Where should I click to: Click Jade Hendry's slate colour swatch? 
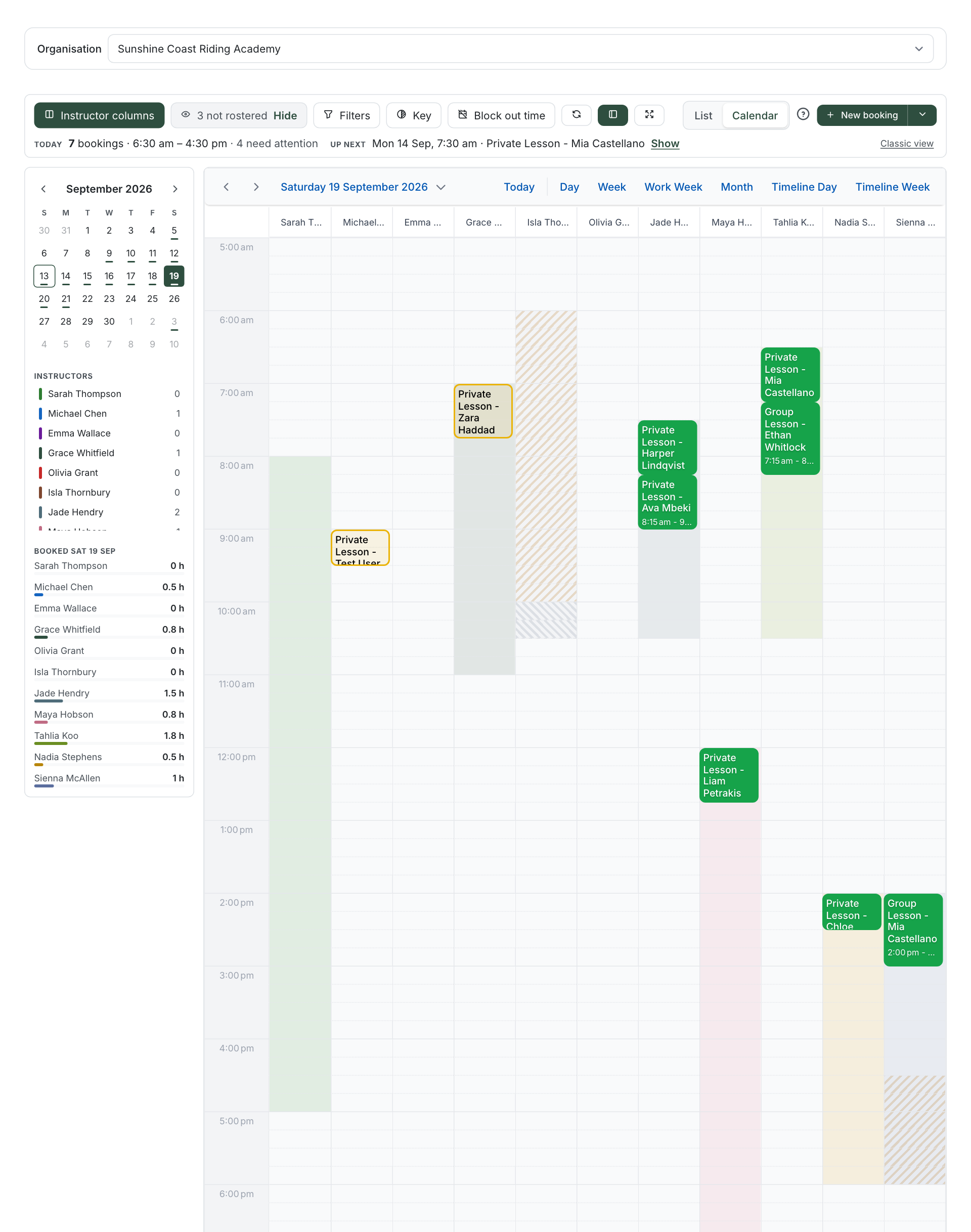click(40, 512)
